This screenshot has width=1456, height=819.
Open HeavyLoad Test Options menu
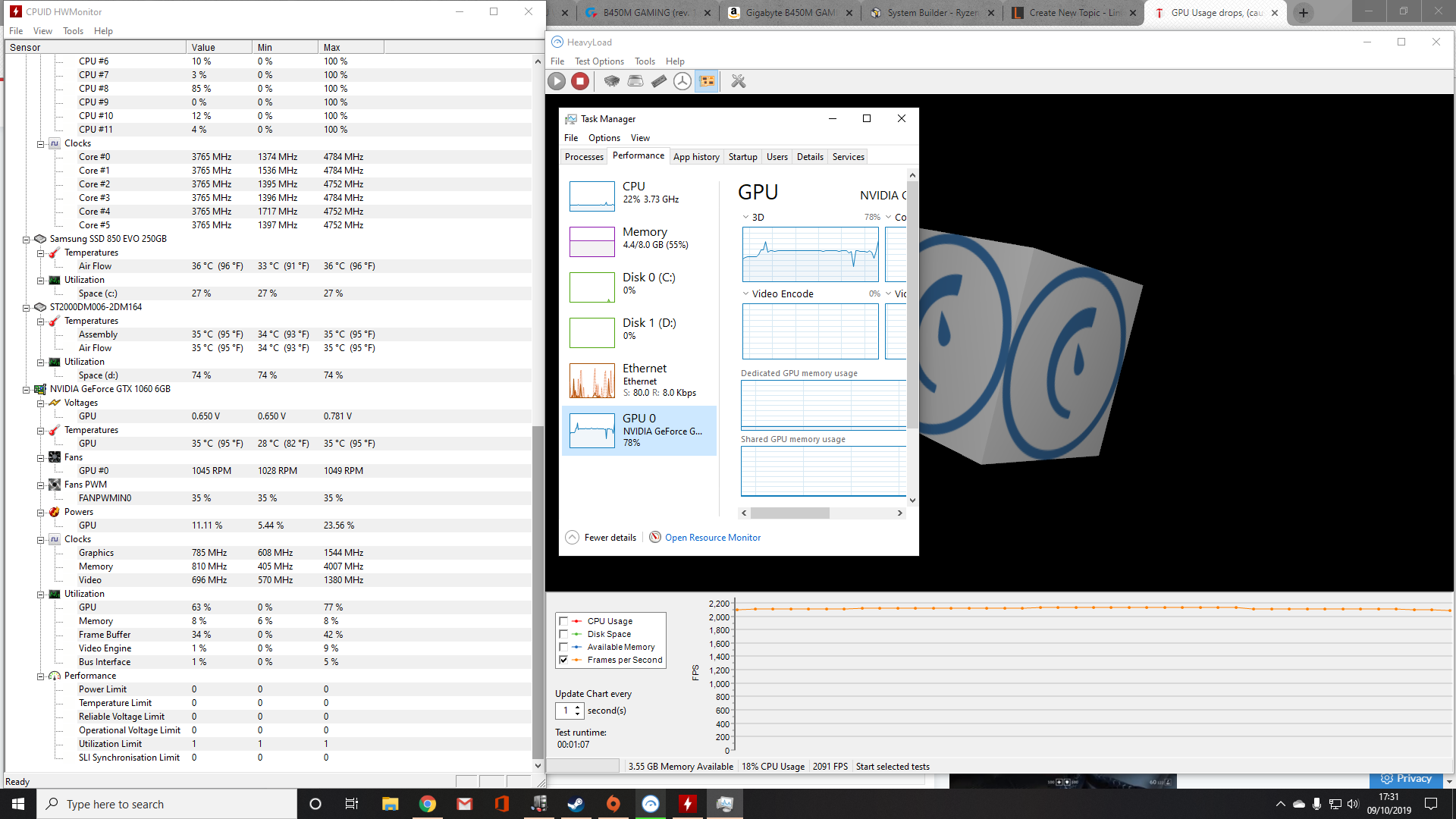[x=599, y=61]
